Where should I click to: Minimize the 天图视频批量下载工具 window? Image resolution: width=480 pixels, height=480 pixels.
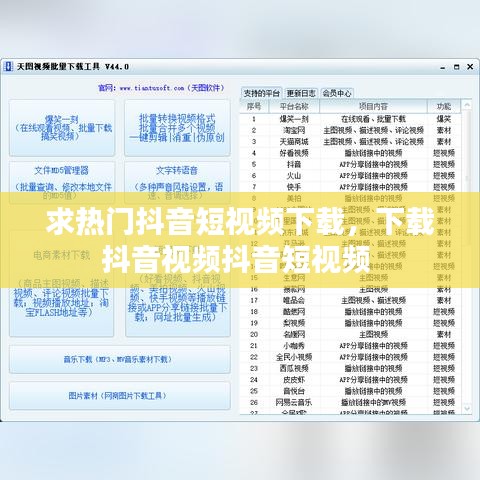click(x=443, y=67)
